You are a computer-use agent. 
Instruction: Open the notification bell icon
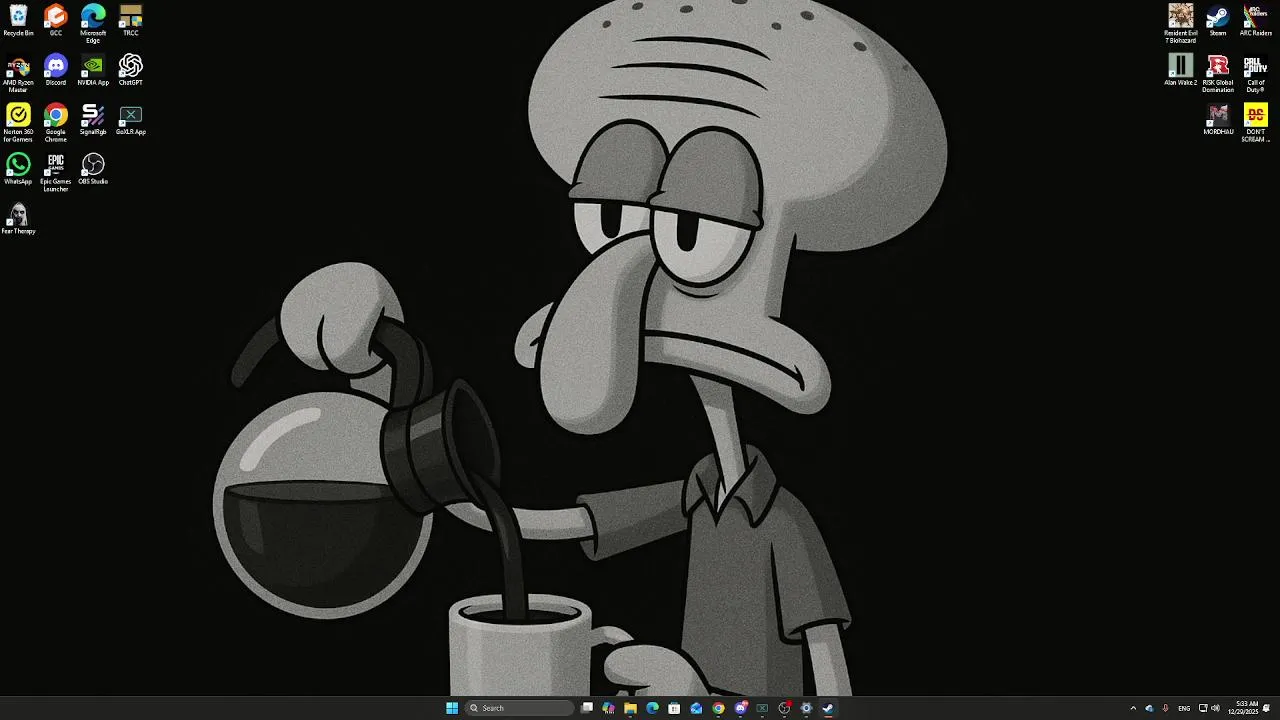1266,708
